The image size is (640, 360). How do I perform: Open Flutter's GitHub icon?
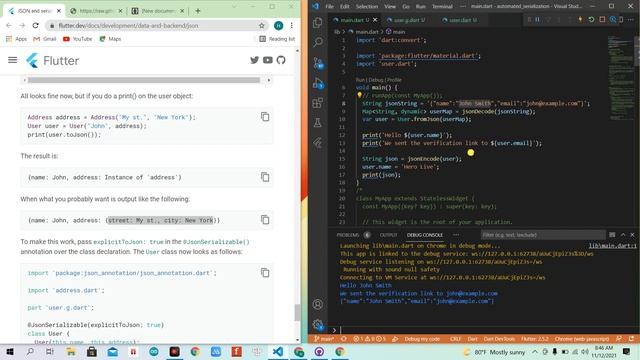coord(281,60)
